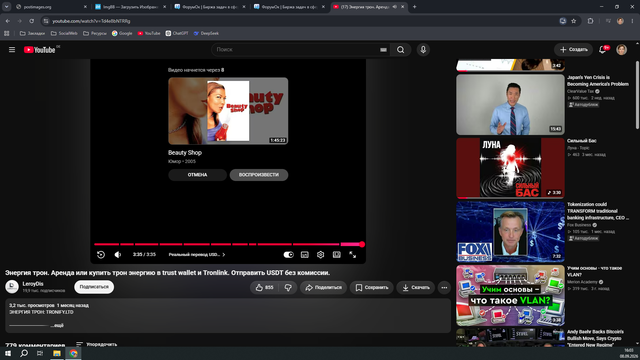This screenshot has height=360, width=640.
Task: Open the notifications bell
Action: (x=602, y=50)
